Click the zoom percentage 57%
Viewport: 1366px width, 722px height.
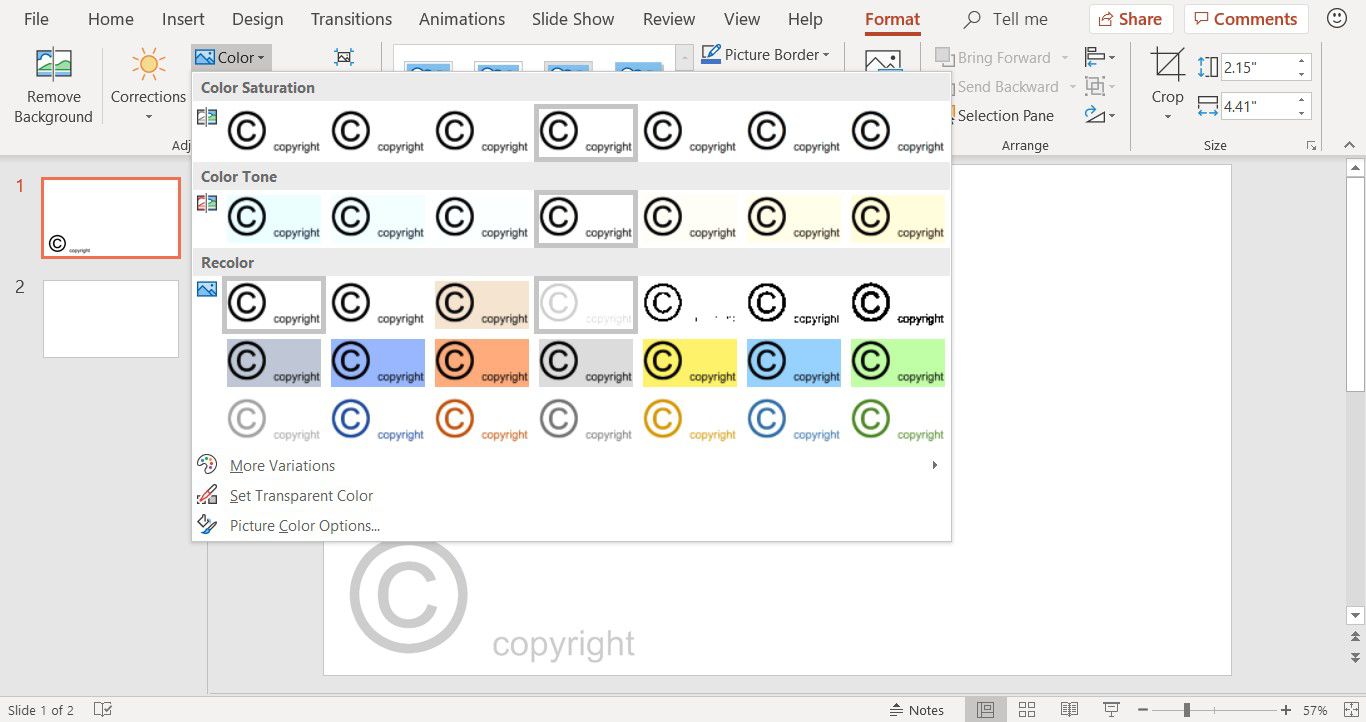[1315, 710]
